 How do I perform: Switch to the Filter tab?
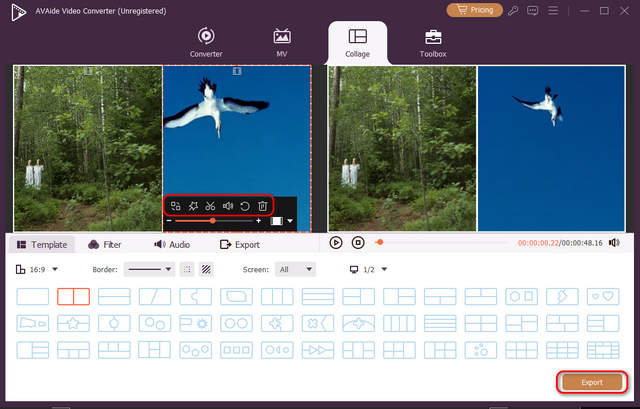pyautogui.click(x=105, y=244)
